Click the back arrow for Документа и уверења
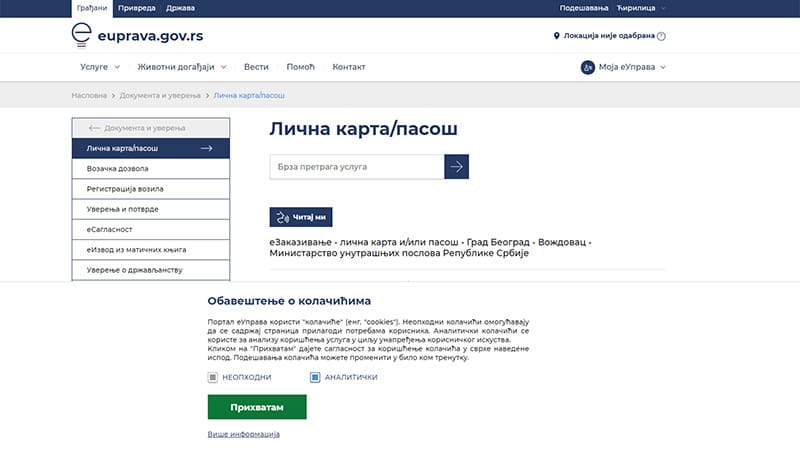Image resolution: width=800 pixels, height=450 pixels. pyautogui.click(x=95, y=128)
